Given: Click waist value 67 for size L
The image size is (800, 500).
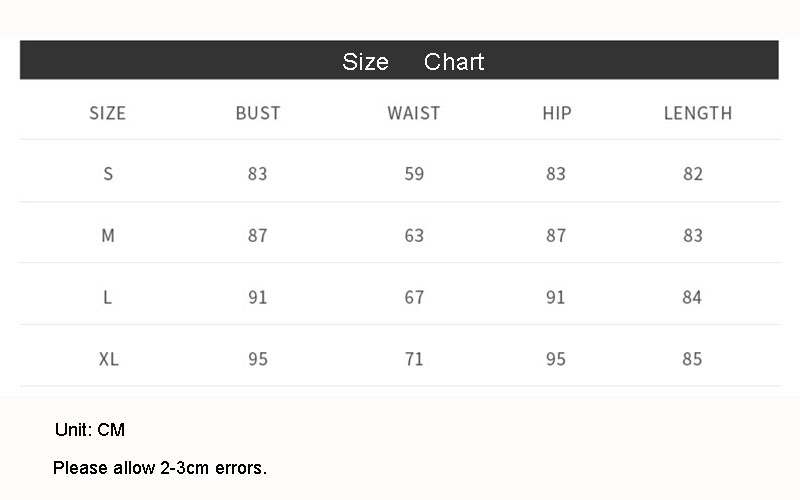Looking at the screenshot, I should tap(414, 298).
